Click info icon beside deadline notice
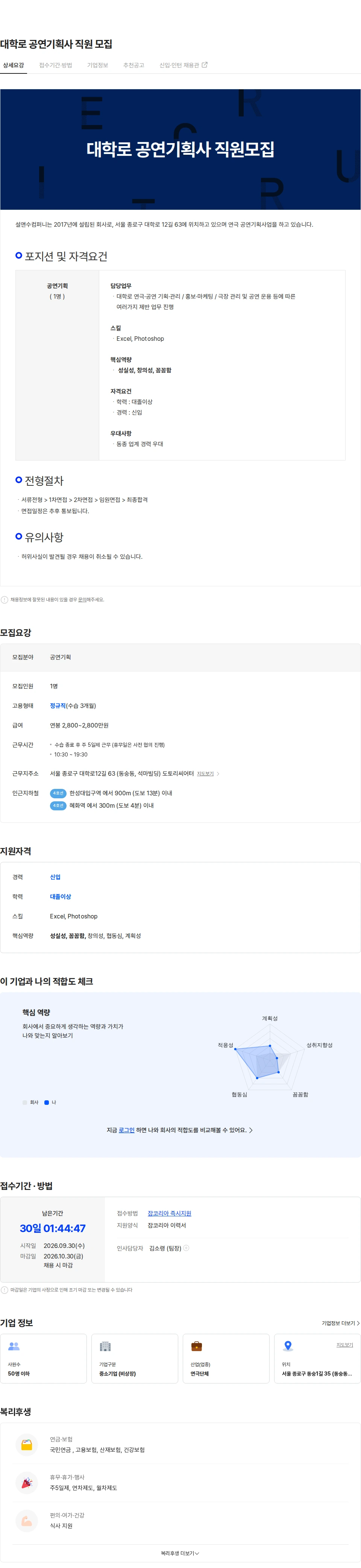Screen dimensions: 361x1568 point(4,1290)
